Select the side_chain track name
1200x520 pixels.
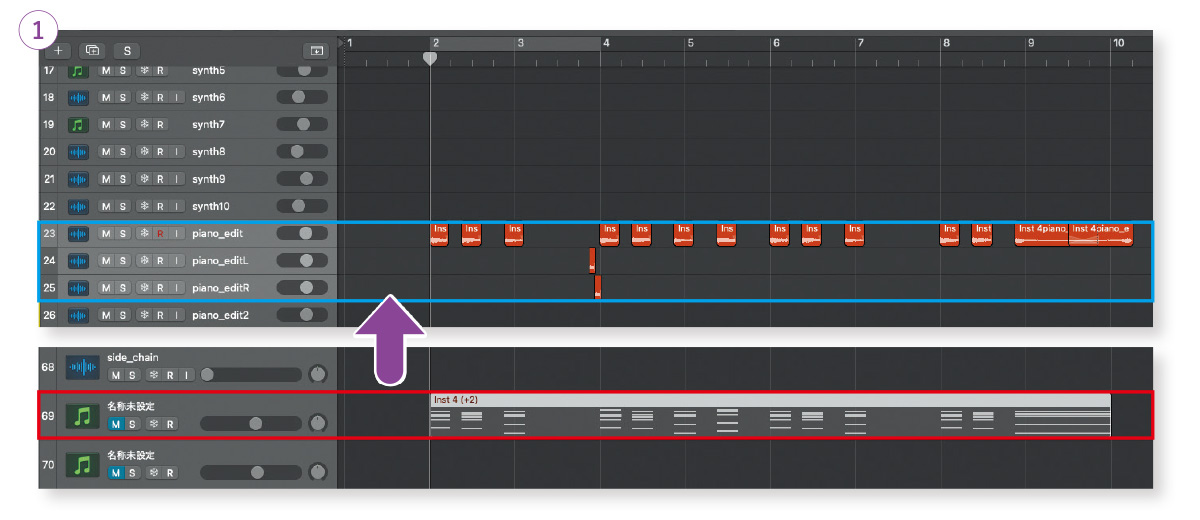(x=132, y=357)
